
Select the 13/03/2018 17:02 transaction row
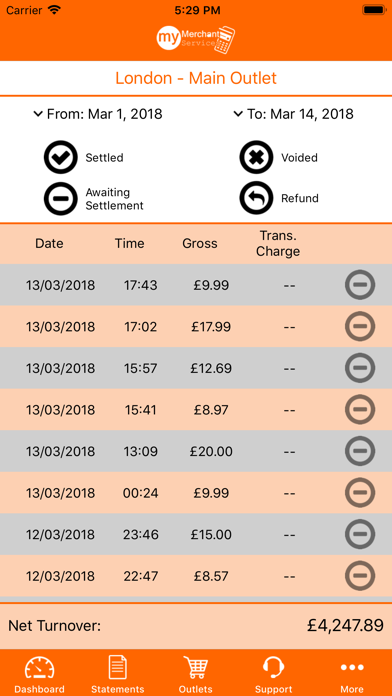coord(196,326)
